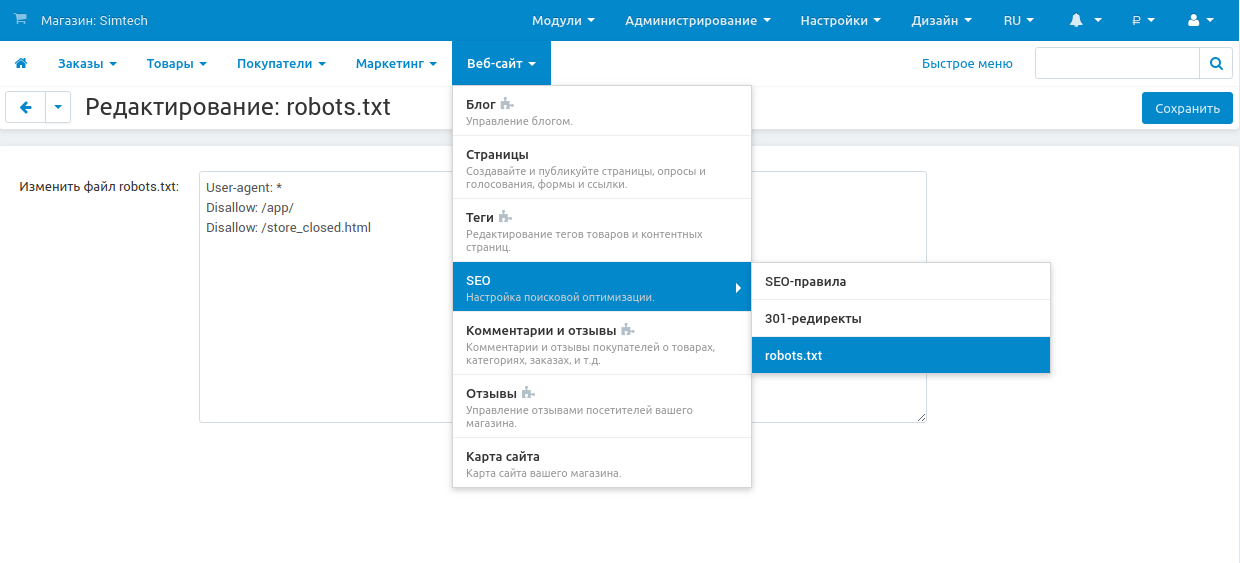Viewport: 1240px width, 563px height.
Task: Open the notifications bell menu
Action: point(1085,20)
